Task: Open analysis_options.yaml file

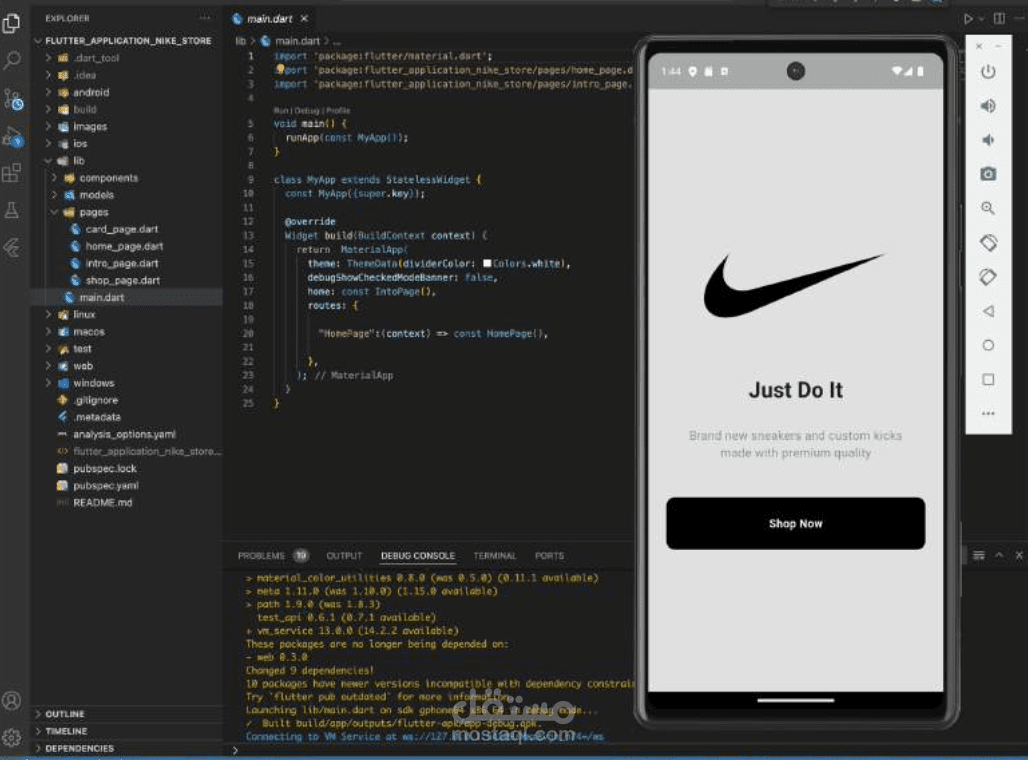Action: pyautogui.click(x=124, y=434)
